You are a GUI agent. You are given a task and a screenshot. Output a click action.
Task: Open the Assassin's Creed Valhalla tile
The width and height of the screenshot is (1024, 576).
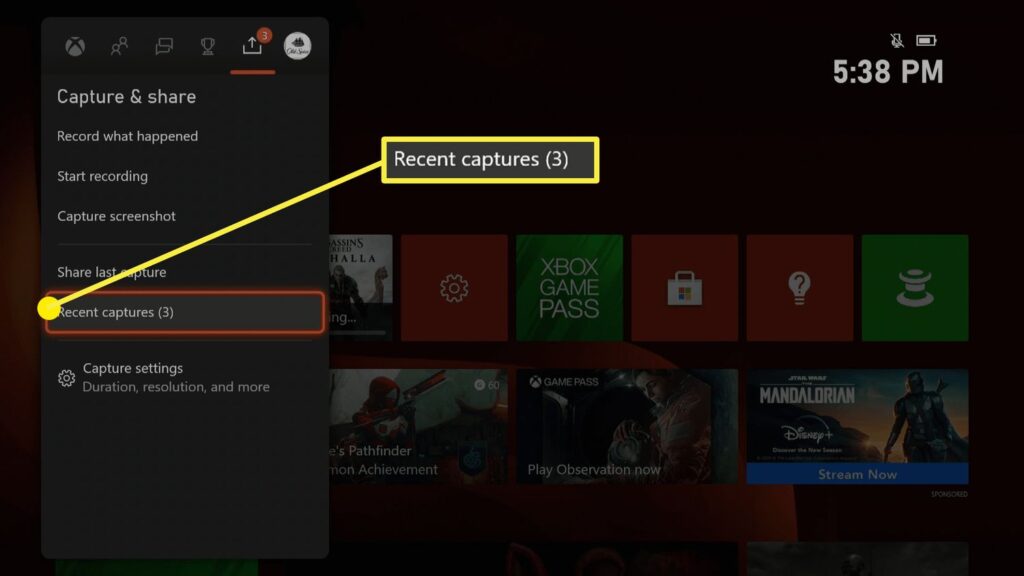pos(360,288)
